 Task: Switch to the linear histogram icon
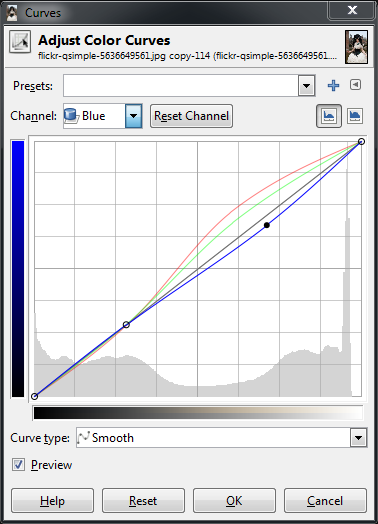click(x=329, y=116)
